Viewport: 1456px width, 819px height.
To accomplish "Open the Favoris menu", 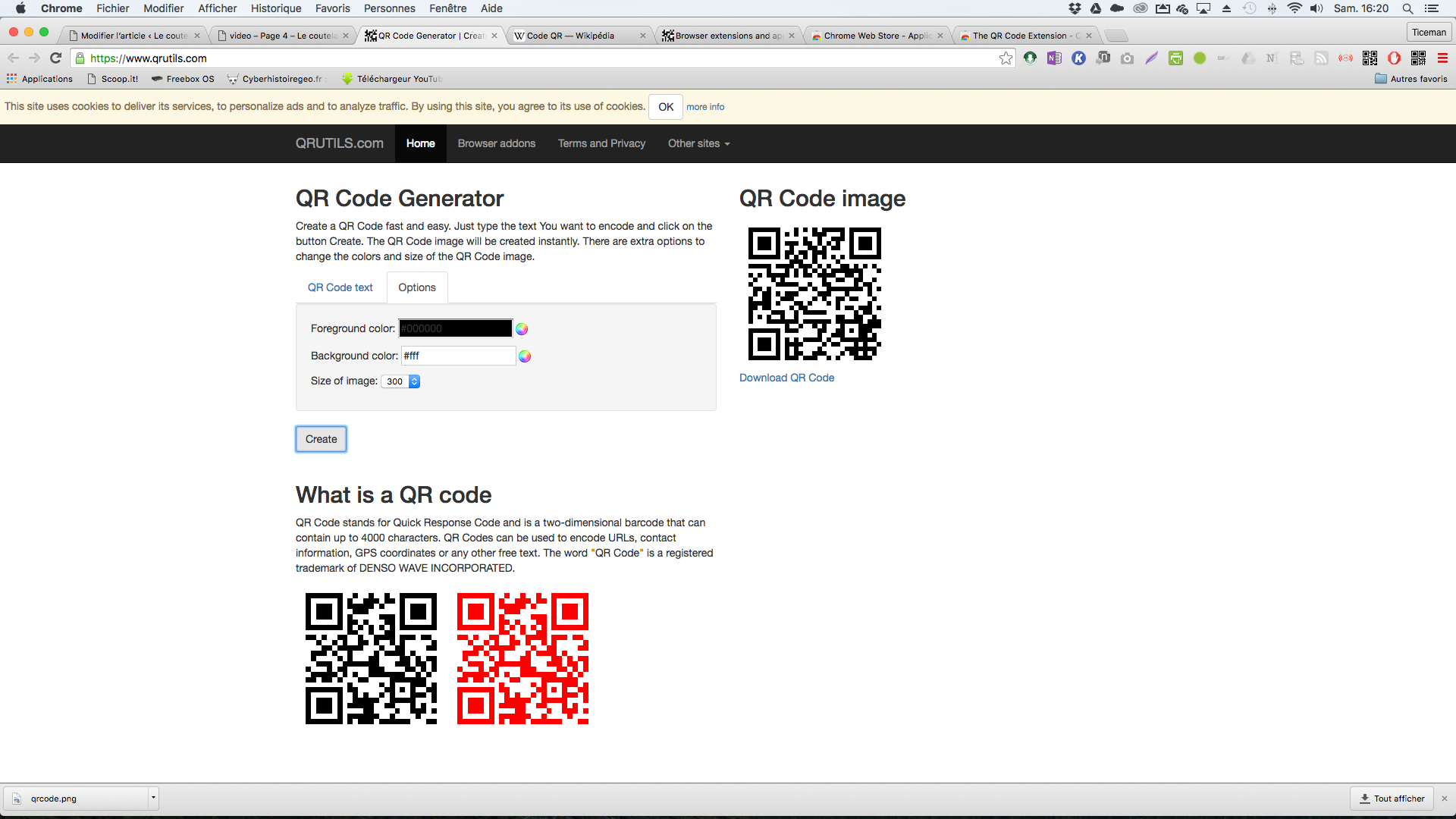I will click(x=333, y=8).
